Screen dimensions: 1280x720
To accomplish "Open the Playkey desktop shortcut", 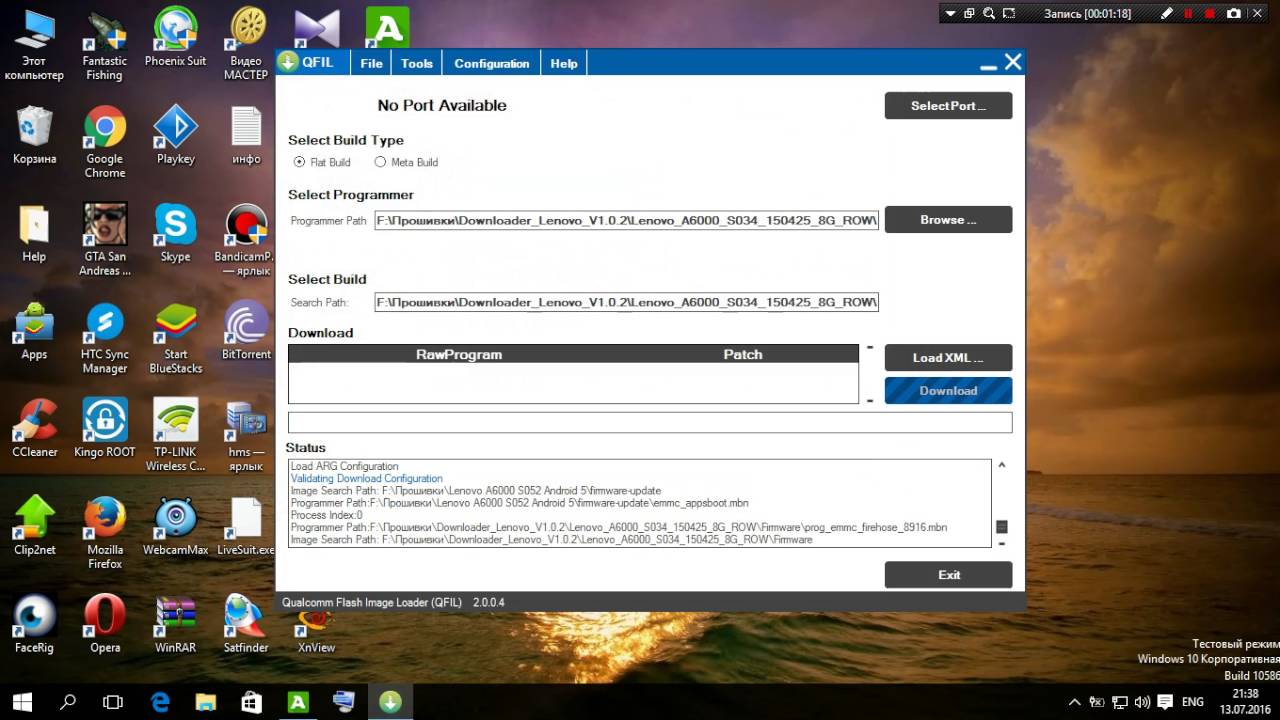I will point(175,137).
